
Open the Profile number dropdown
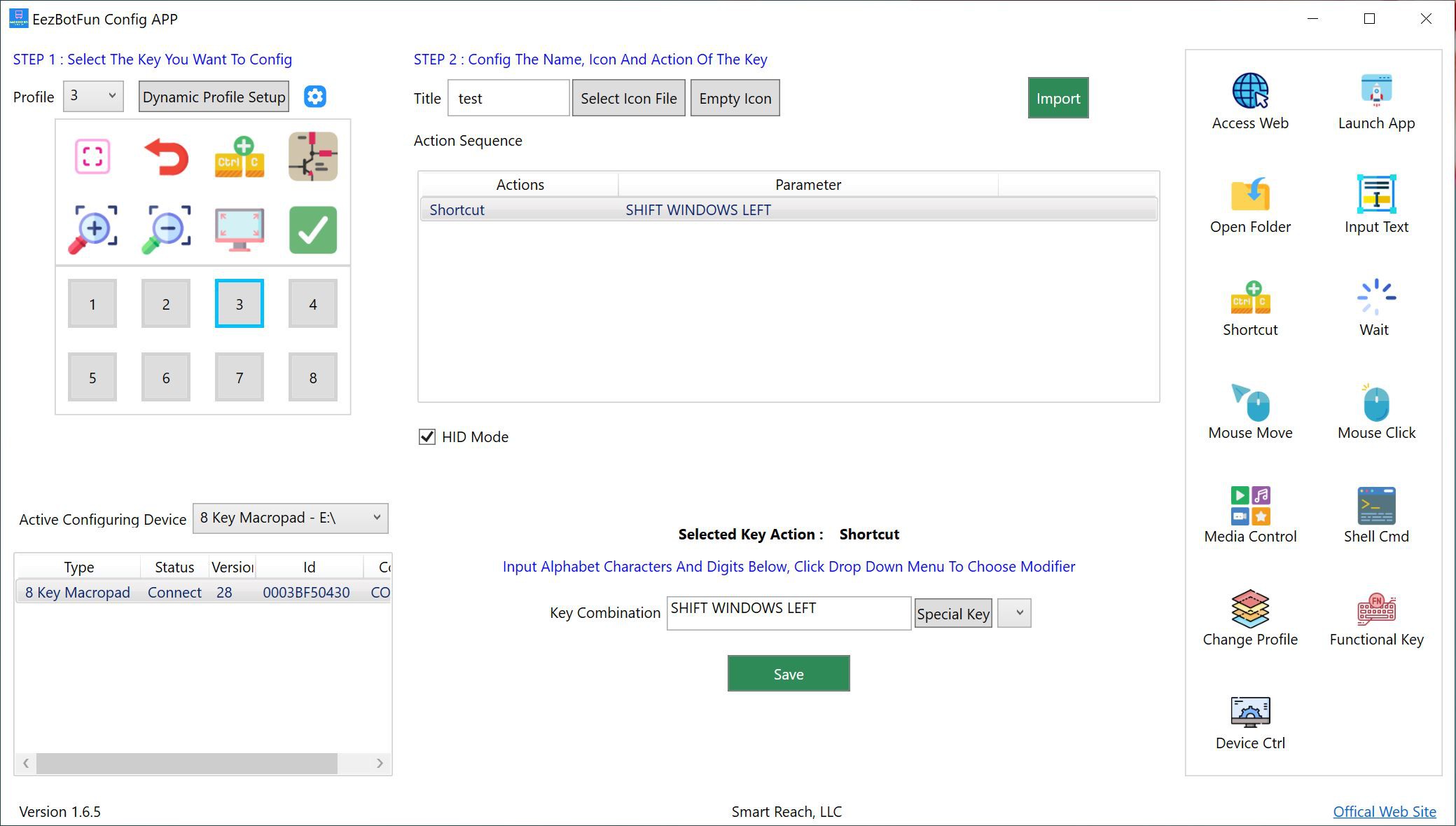pos(93,96)
